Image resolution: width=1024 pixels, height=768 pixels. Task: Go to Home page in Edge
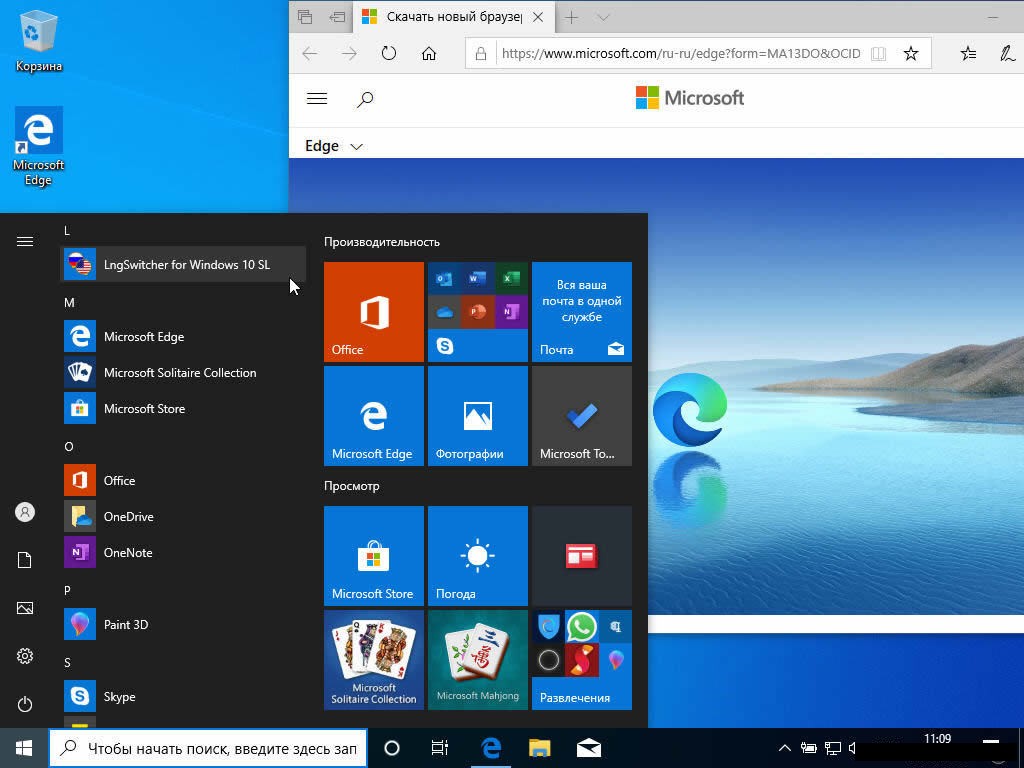(428, 54)
